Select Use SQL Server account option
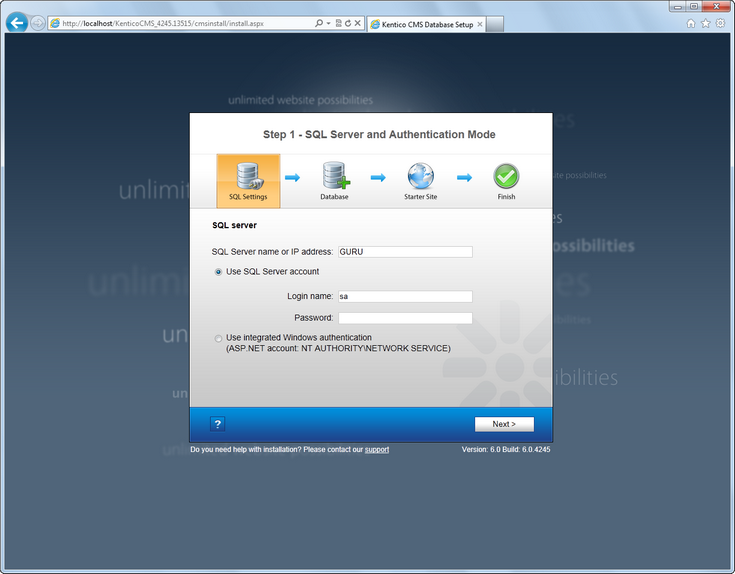Screen dimensions: 735x574 (219, 272)
